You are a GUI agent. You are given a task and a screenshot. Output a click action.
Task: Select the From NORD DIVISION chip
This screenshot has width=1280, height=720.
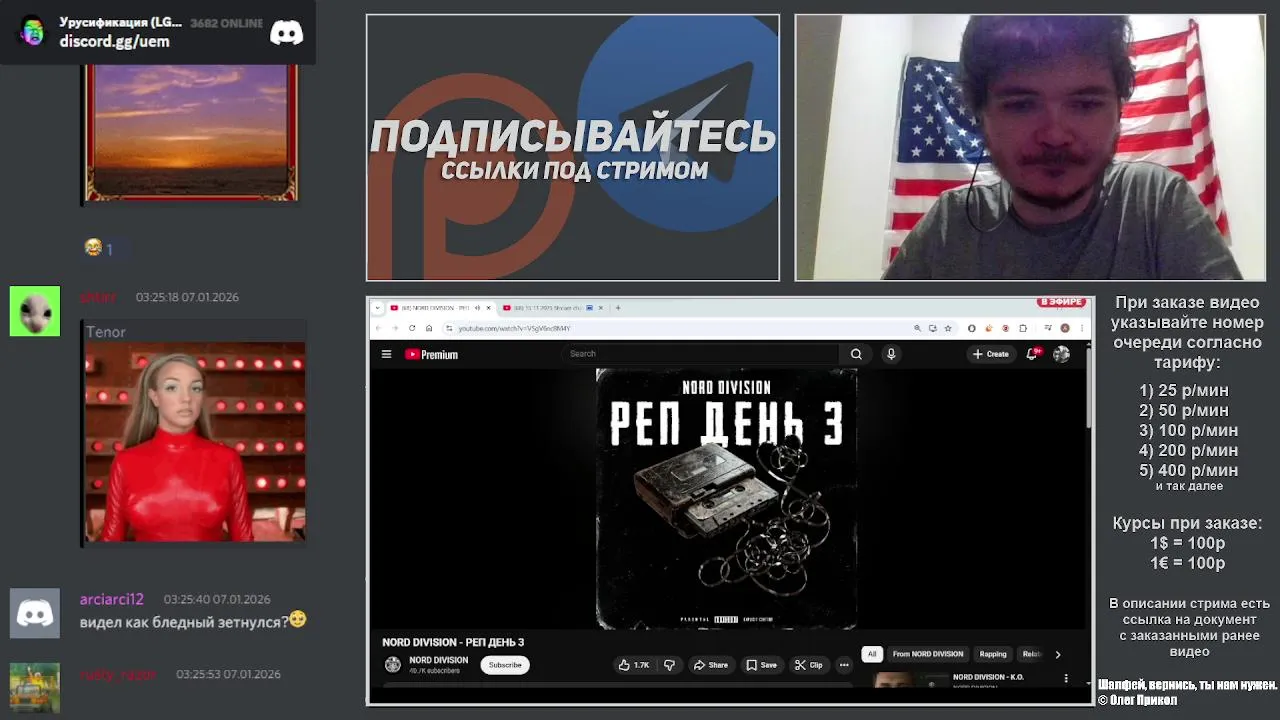928,654
